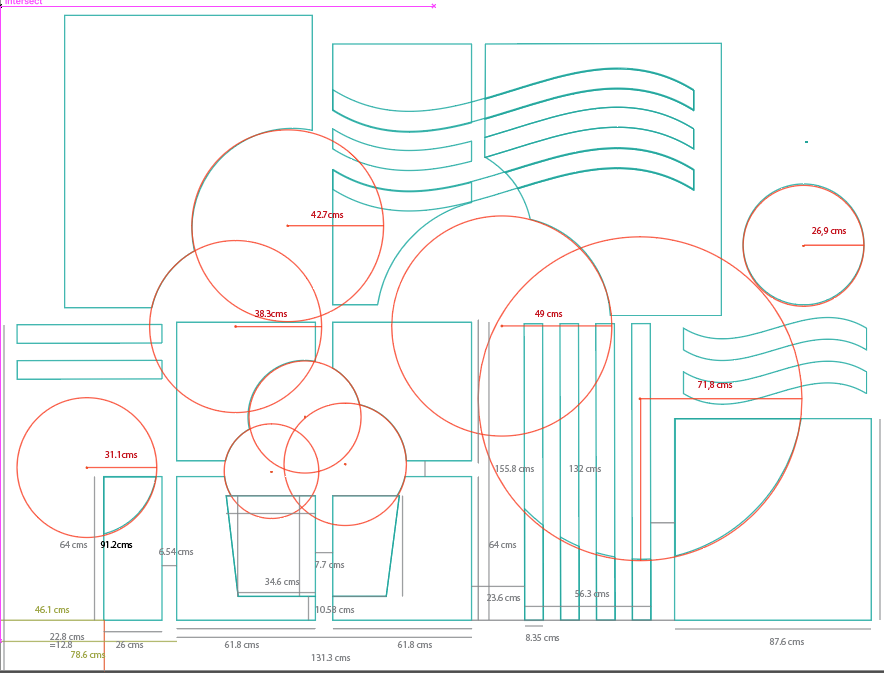884x673 pixels.
Task: Select the "6.54 cms" gap label
Action: (176, 552)
